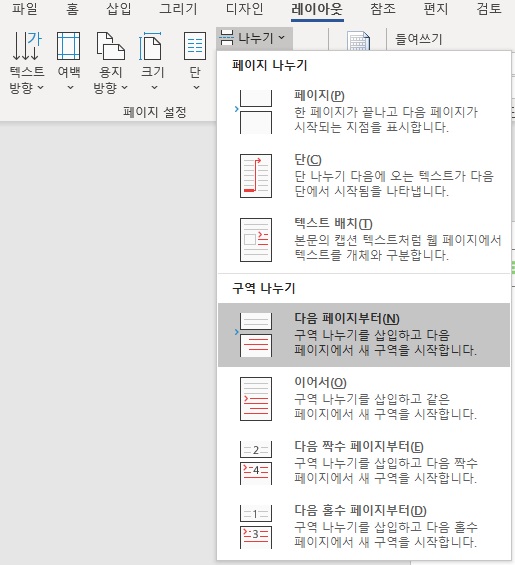Click description '구역 나누기를 삽입하고 같은'
The height and width of the screenshot is (565, 515).
[372, 399]
